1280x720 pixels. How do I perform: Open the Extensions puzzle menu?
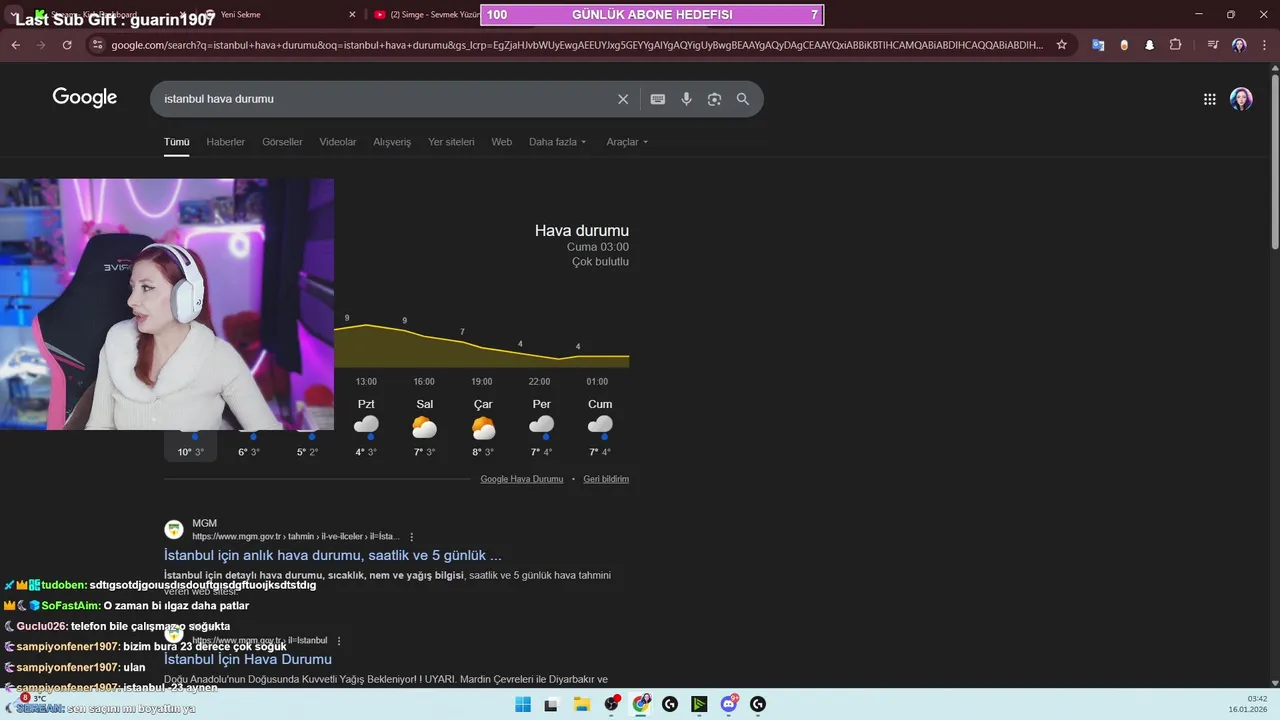click(x=1175, y=45)
